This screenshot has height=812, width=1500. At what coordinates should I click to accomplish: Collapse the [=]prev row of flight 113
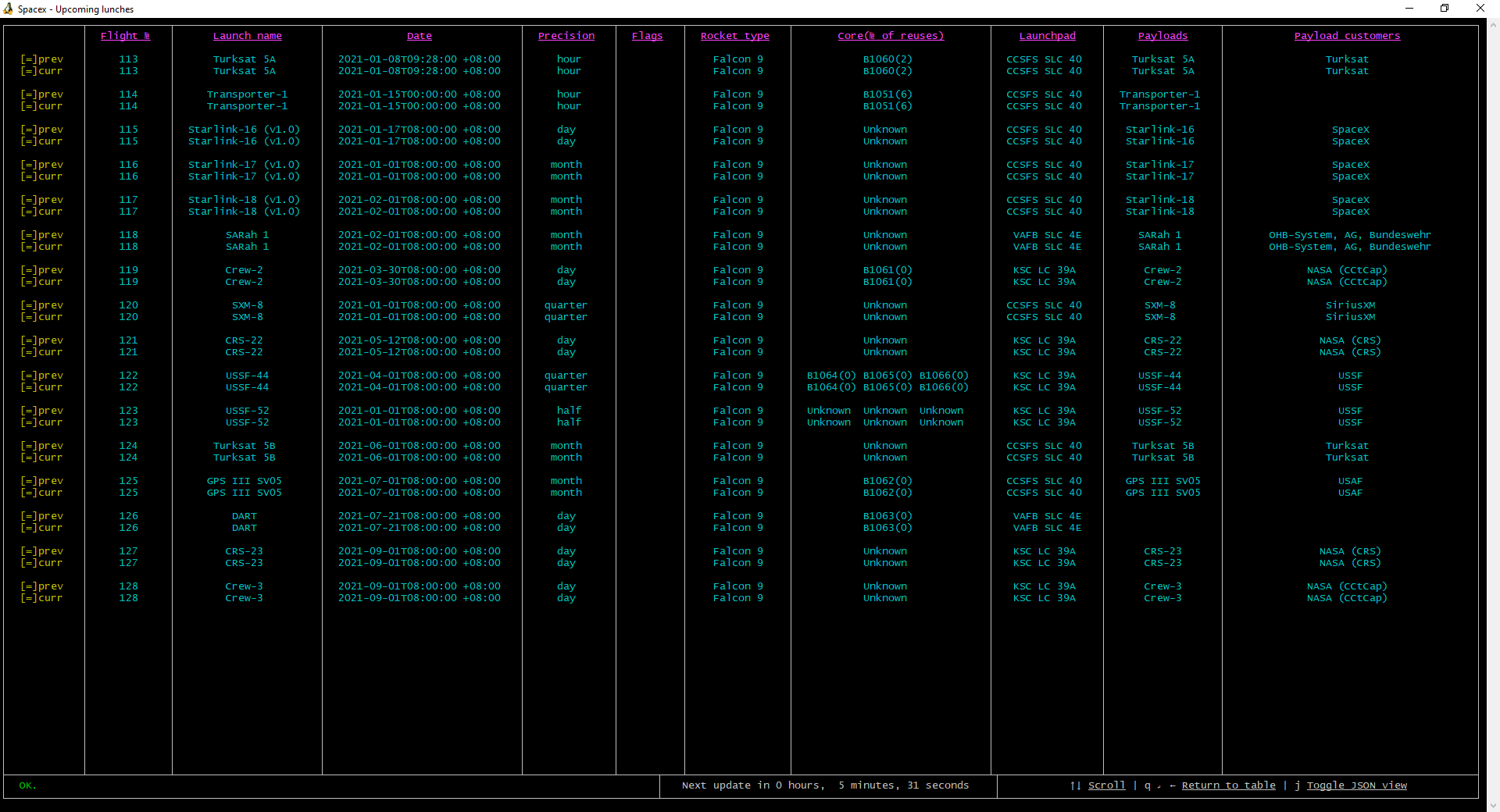[41, 59]
